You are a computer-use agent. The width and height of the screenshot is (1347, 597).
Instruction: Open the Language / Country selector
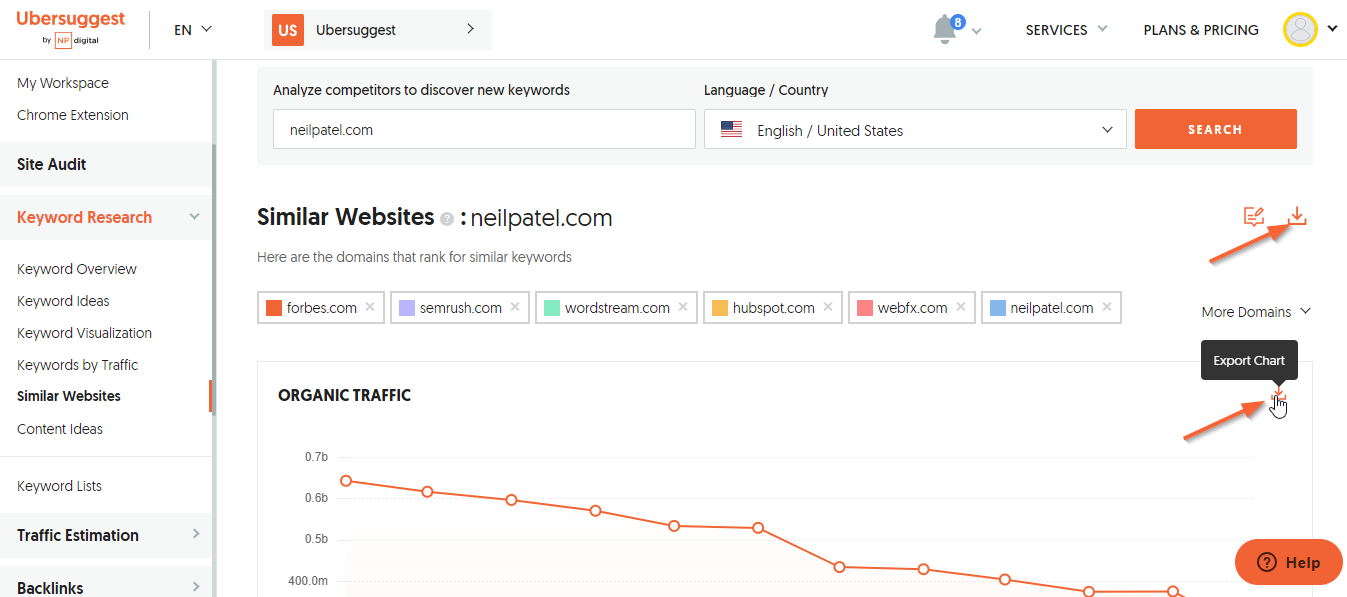point(915,130)
